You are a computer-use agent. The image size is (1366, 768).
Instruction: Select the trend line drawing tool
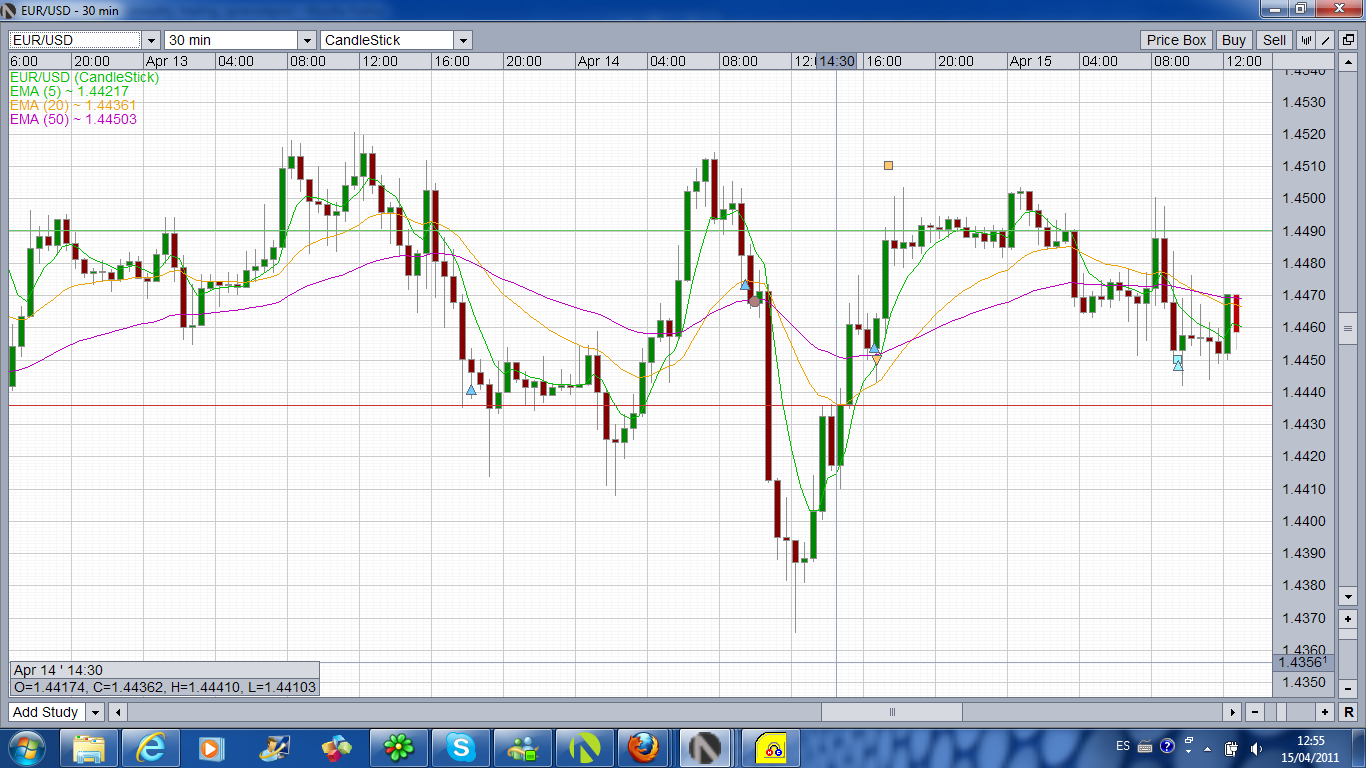[1326, 40]
